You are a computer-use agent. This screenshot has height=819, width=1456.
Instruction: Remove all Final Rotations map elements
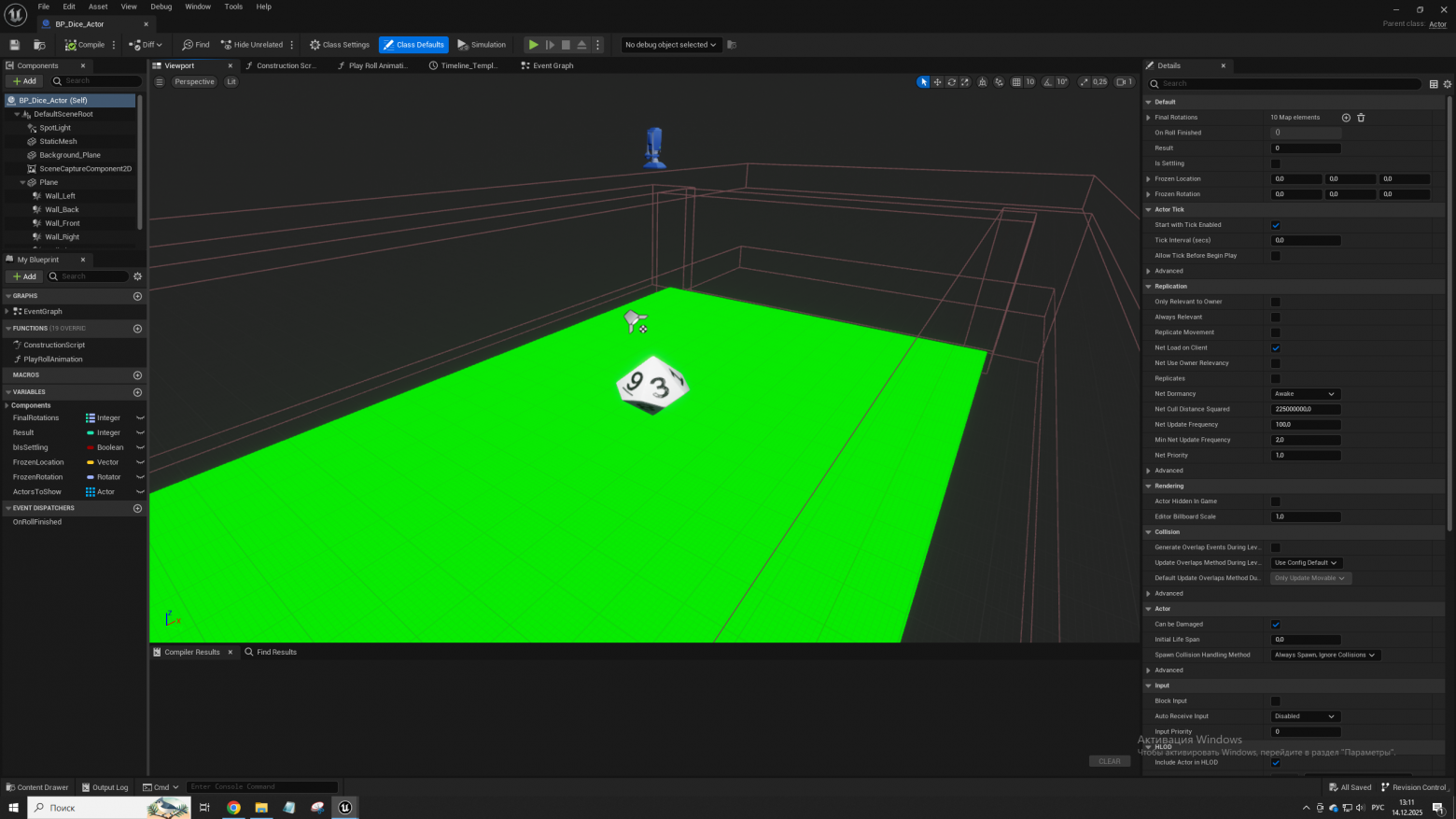click(1361, 118)
